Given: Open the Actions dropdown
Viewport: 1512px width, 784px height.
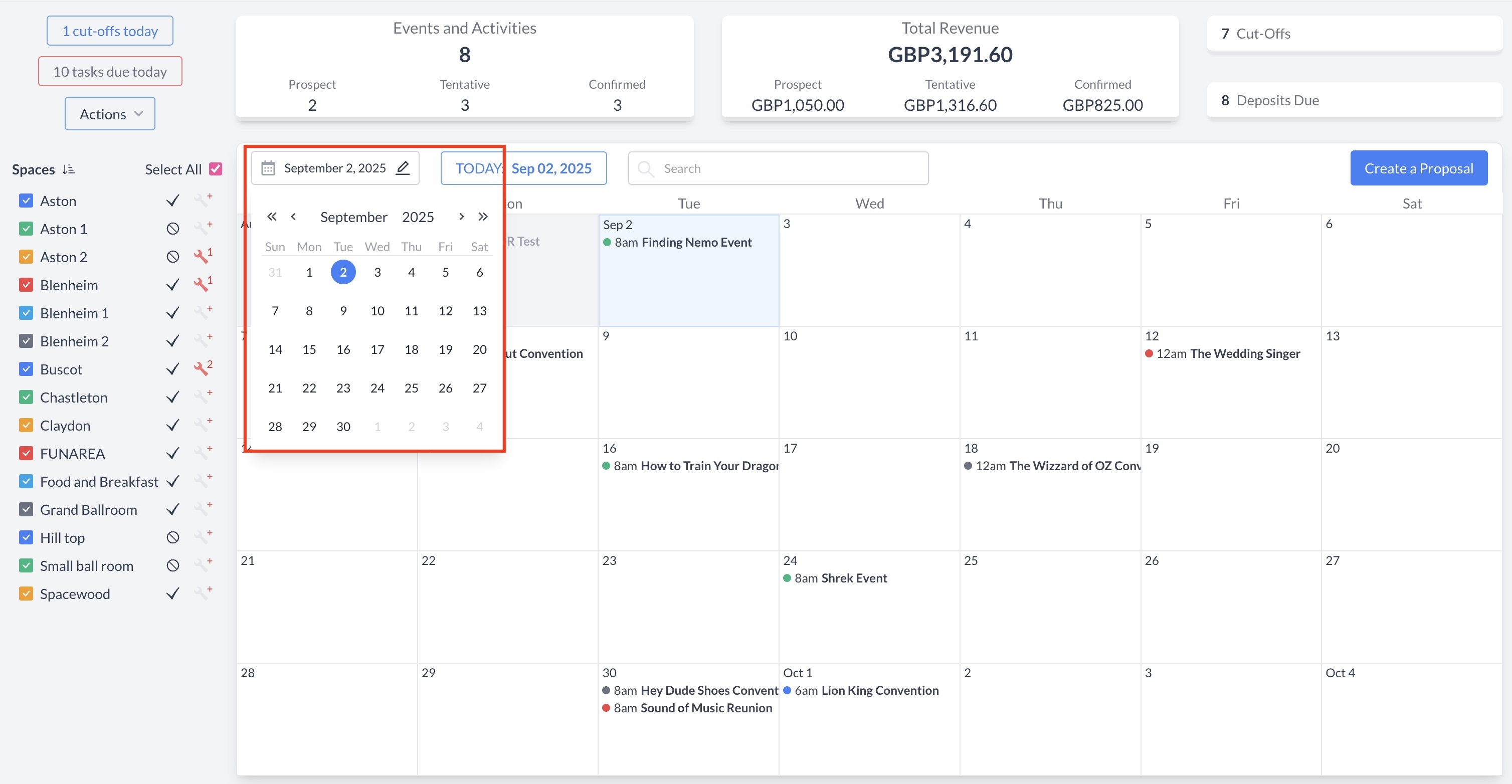Looking at the screenshot, I should (x=109, y=113).
